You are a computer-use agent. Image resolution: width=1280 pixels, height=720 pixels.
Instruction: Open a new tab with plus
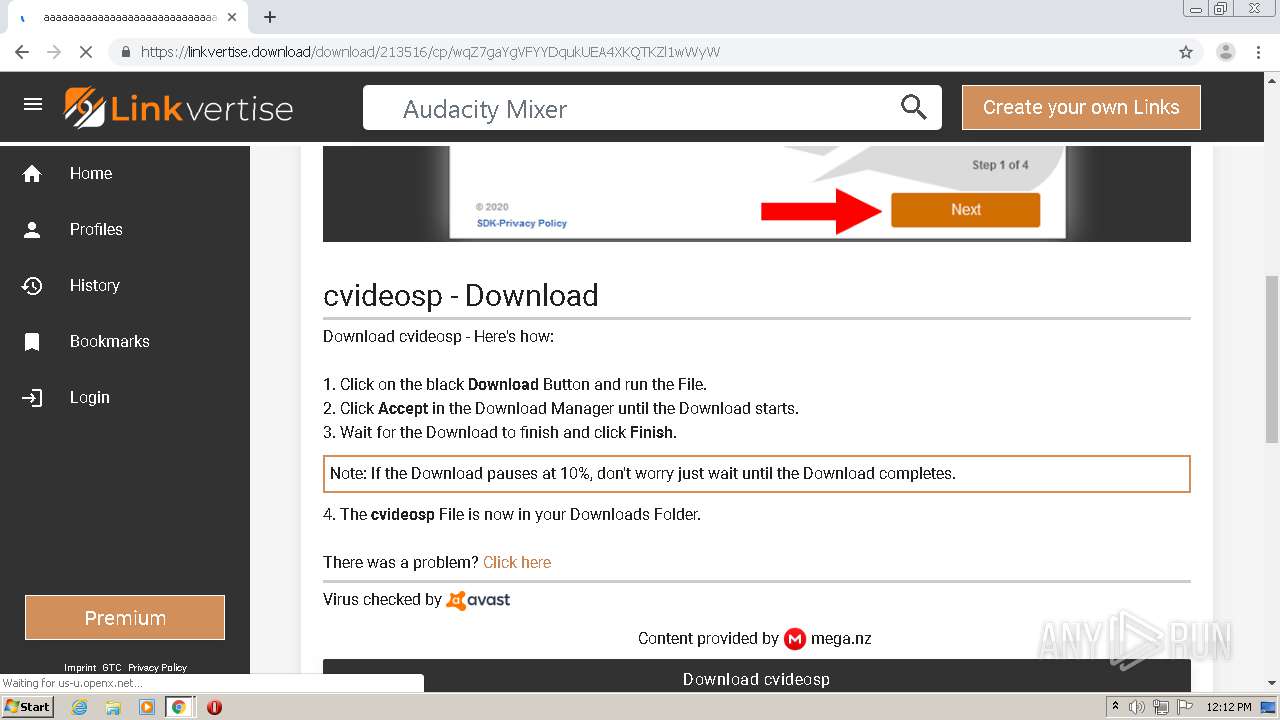[x=270, y=17]
